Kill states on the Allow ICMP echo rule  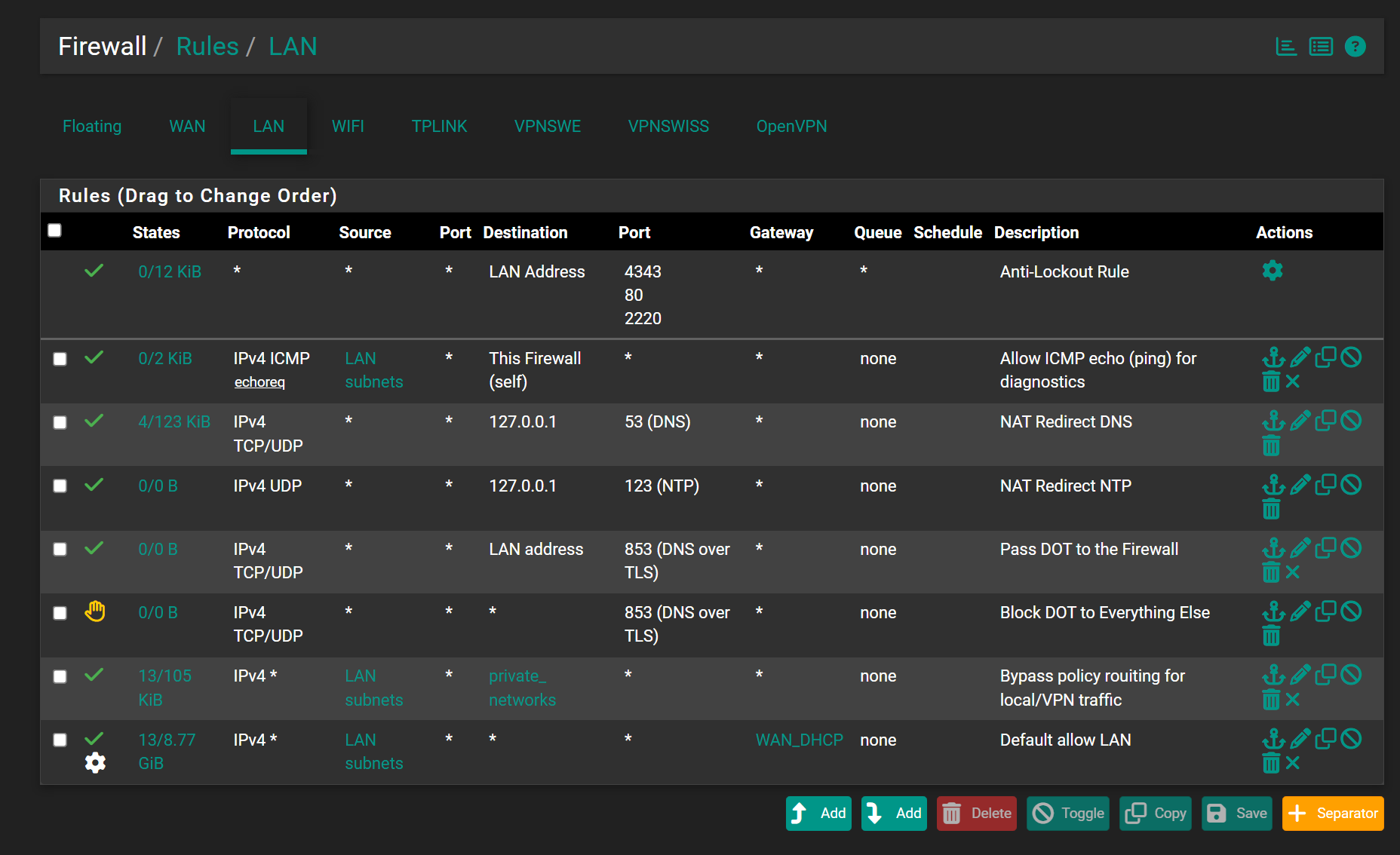click(1293, 382)
